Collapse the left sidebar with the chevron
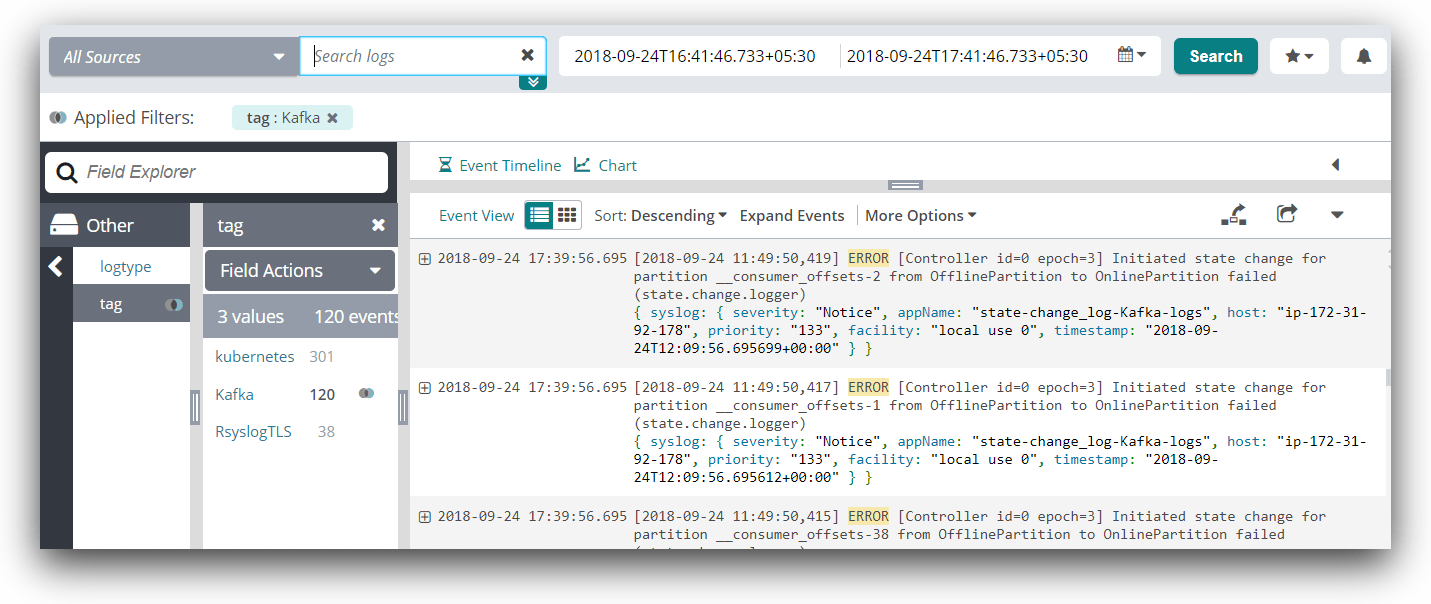The height and width of the screenshot is (604, 1431). point(56,267)
